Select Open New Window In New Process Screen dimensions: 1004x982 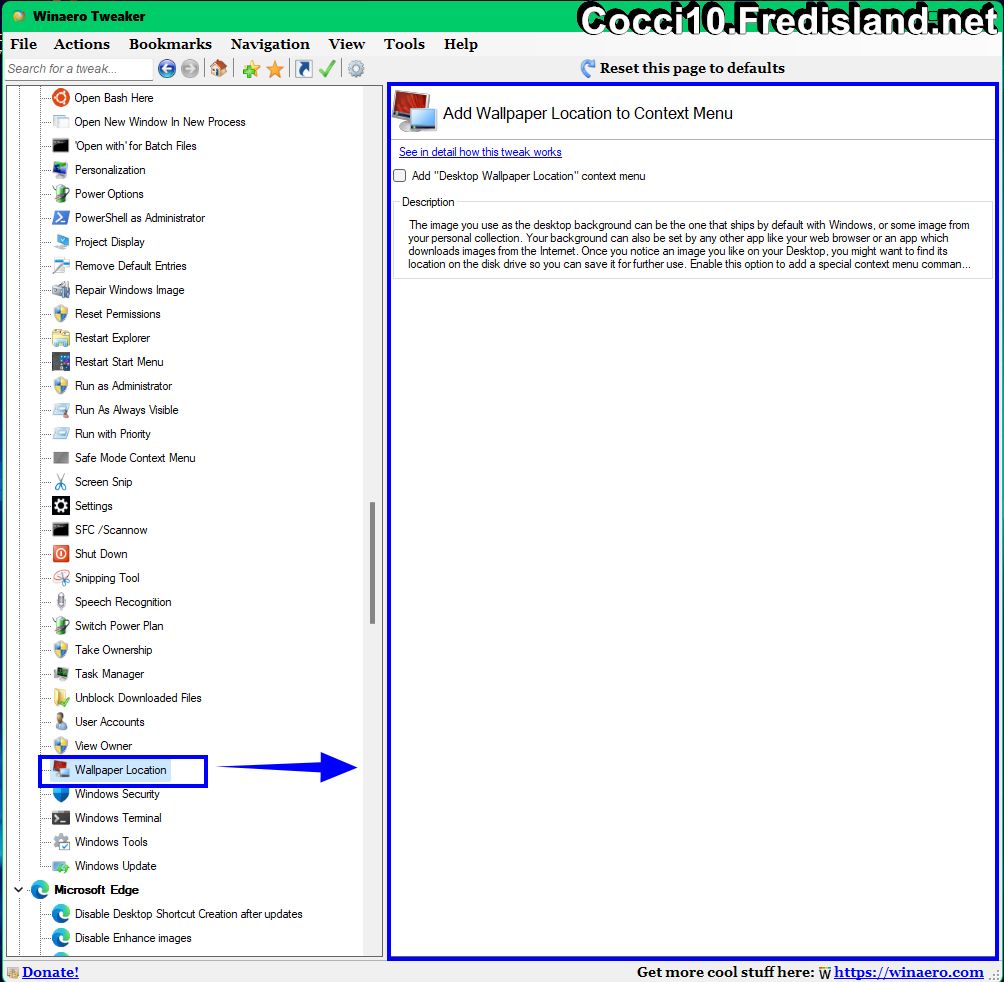point(160,122)
